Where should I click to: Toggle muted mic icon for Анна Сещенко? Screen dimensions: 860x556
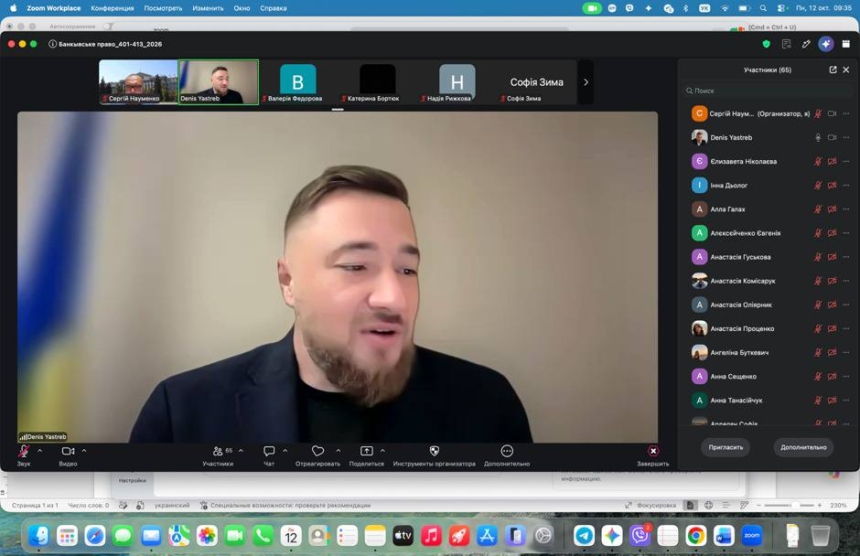(817, 376)
